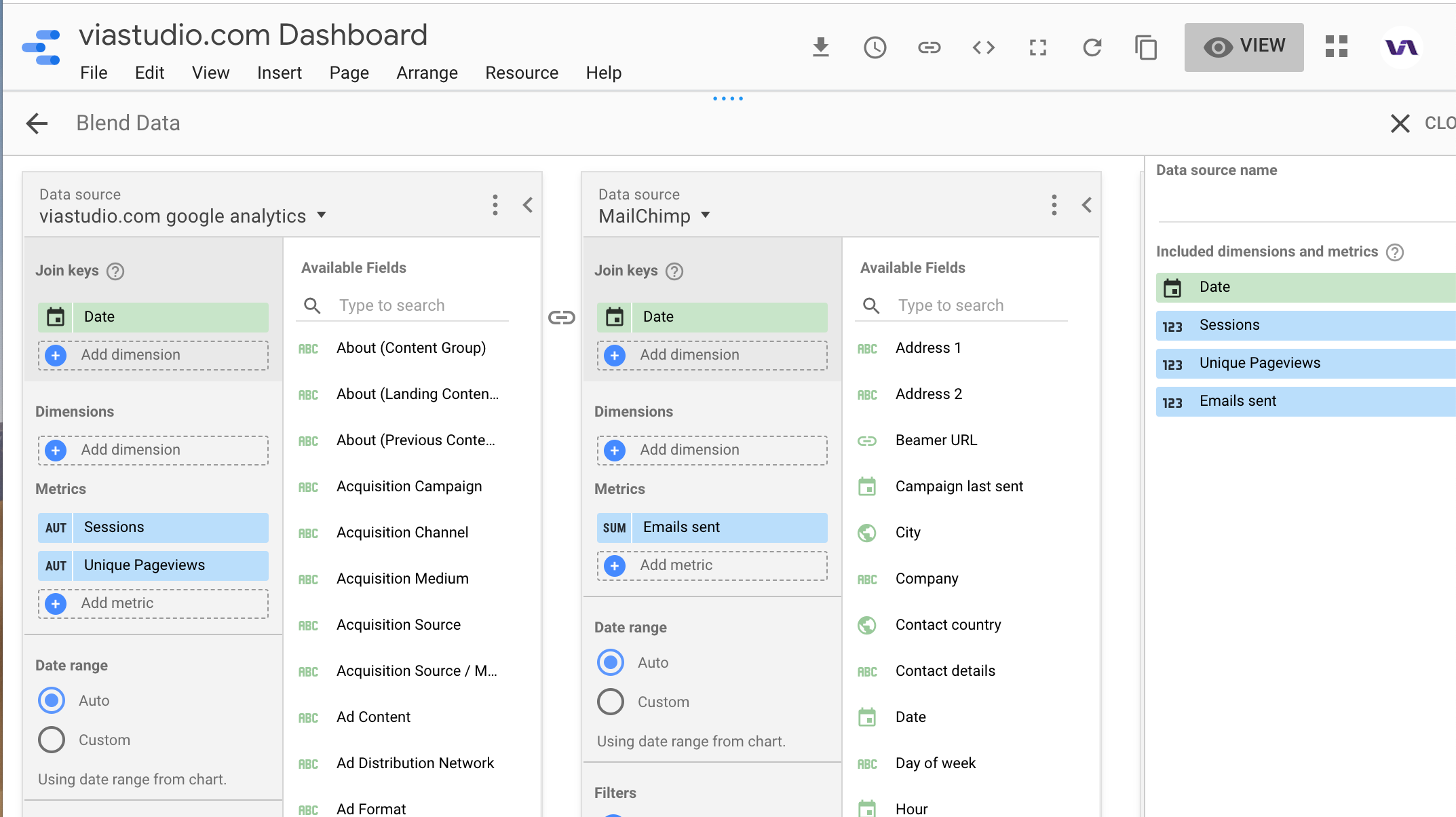Click the join link icon between sources
1456x817 pixels.
pos(562,318)
